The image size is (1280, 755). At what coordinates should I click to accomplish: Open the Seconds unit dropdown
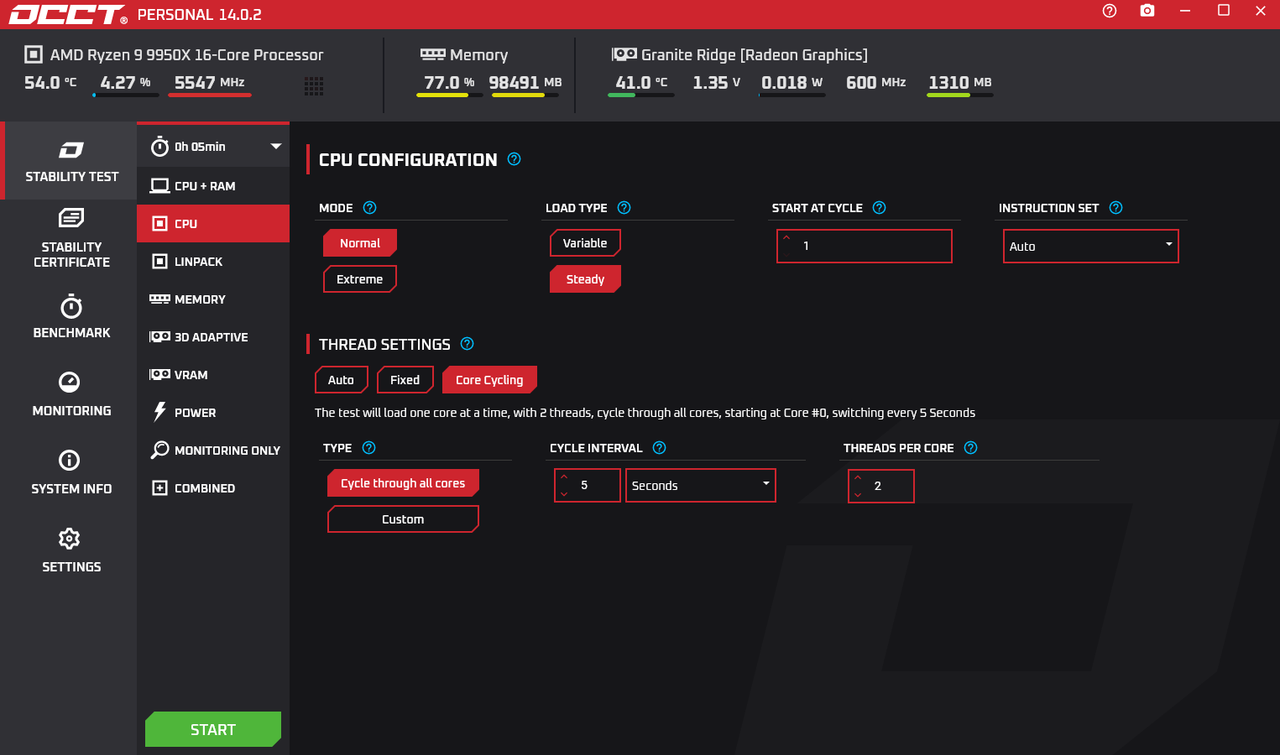tap(700, 485)
